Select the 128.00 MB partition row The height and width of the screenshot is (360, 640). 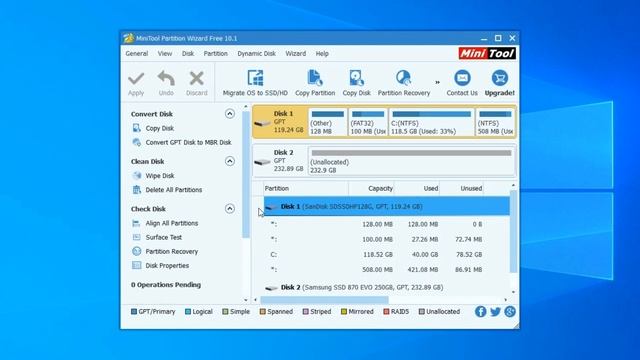(x=387, y=224)
